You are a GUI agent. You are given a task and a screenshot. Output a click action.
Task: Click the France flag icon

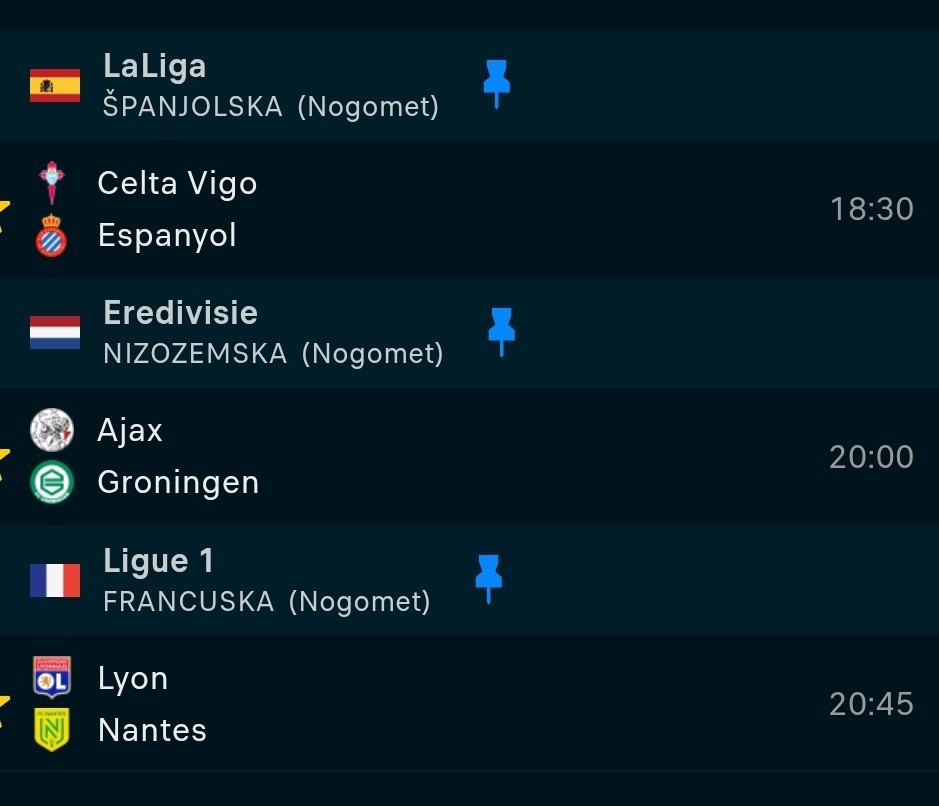(x=55, y=580)
